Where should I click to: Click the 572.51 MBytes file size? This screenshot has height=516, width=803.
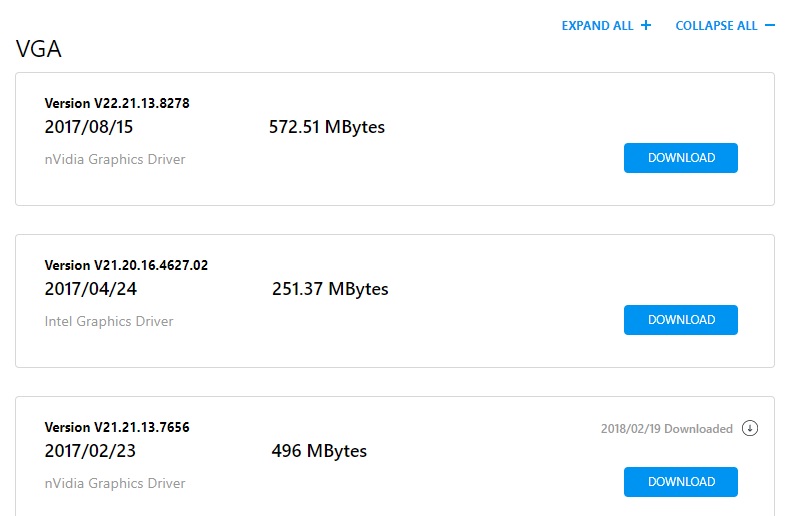tap(327, 127)
